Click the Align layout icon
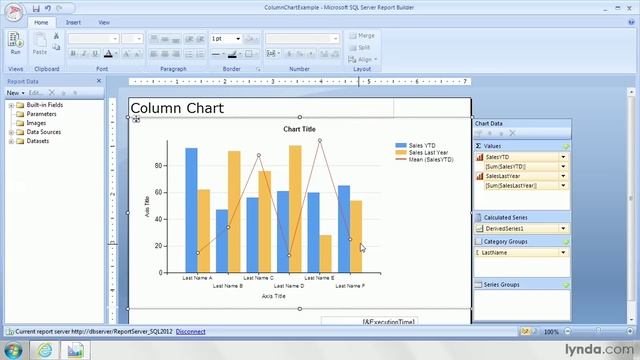The width and height of the screenshot is (640, 360). tap(362, 60)
